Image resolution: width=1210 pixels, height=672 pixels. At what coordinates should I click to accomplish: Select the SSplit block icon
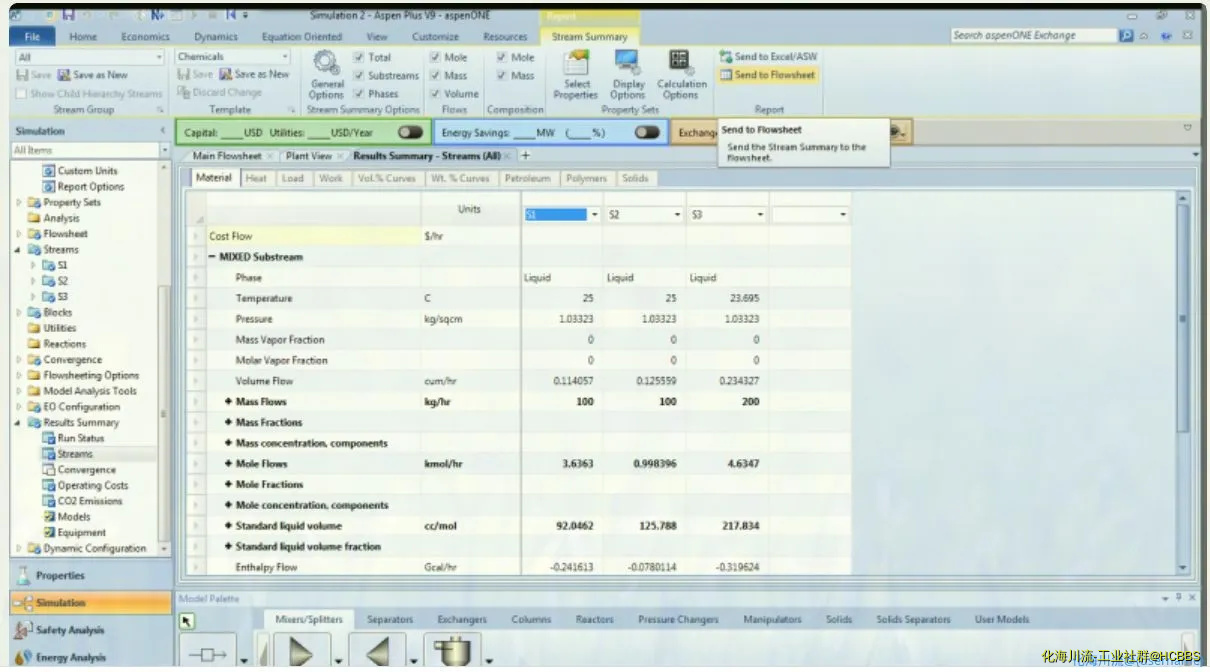coord(454,654)
